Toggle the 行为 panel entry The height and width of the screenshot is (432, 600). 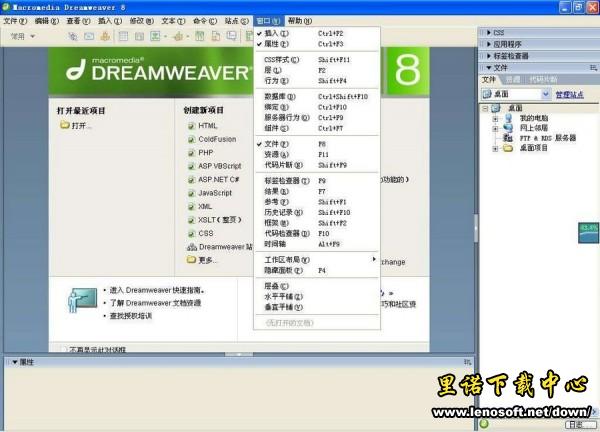coord(318,81)
